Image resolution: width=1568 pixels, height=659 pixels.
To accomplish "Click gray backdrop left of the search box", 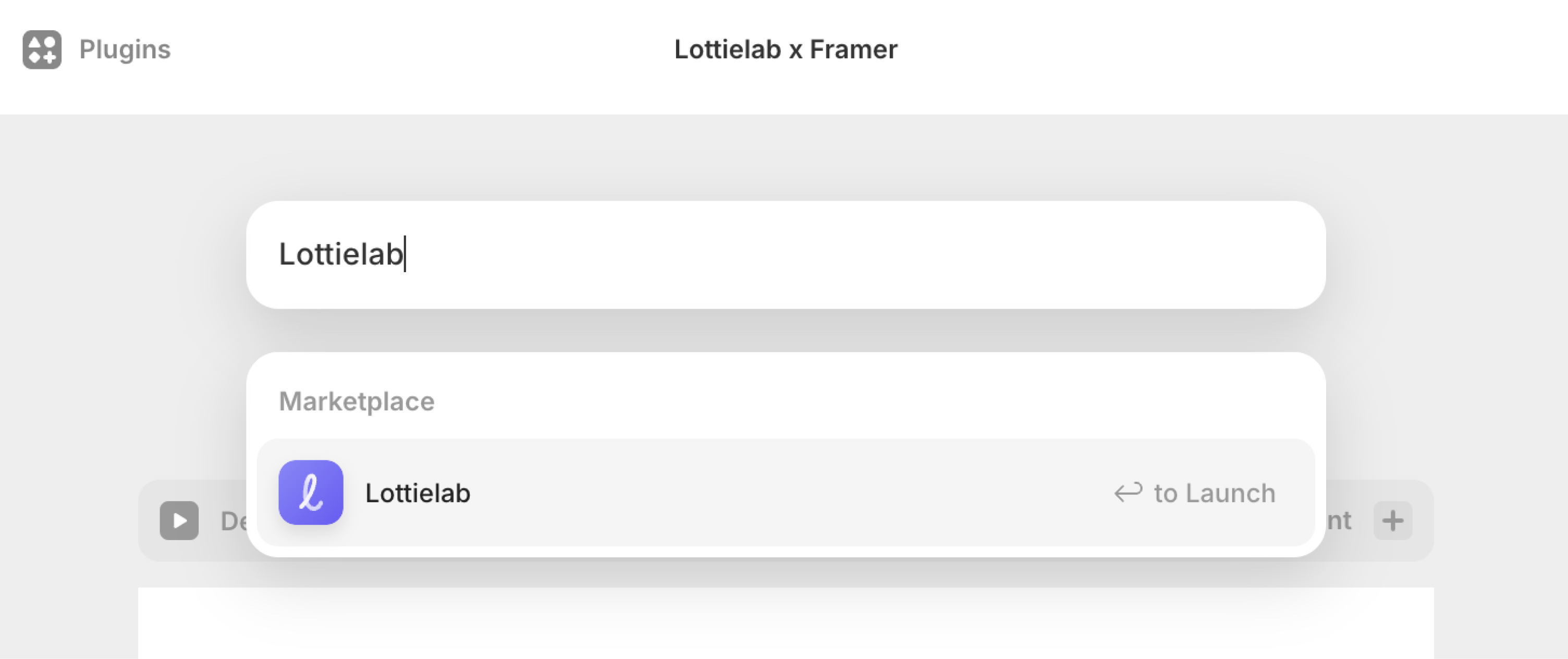I will 122,256.
